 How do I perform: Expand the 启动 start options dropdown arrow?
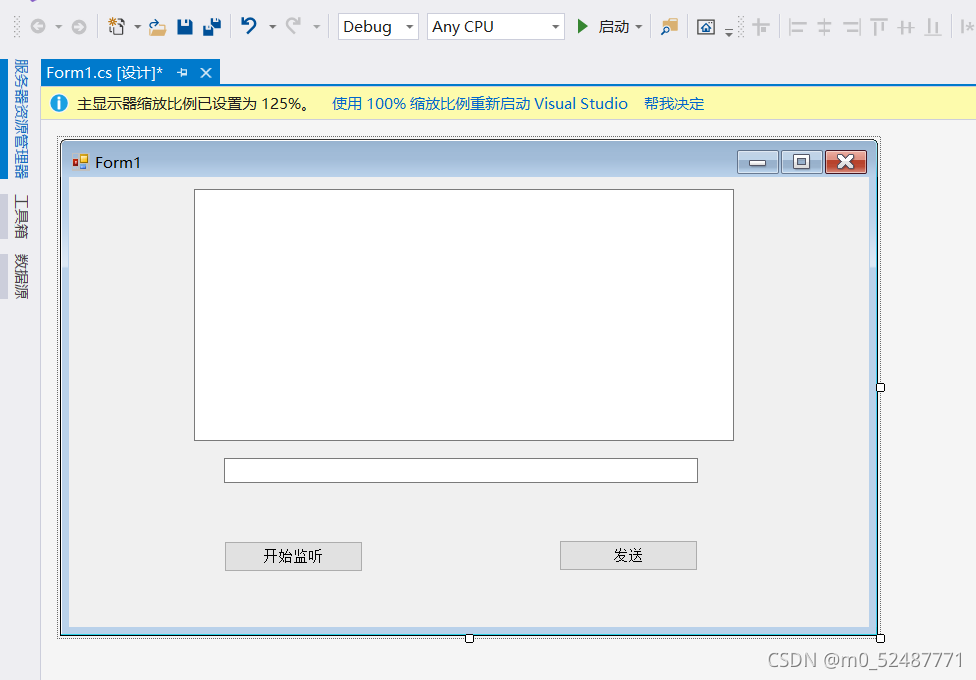point(639,27)
